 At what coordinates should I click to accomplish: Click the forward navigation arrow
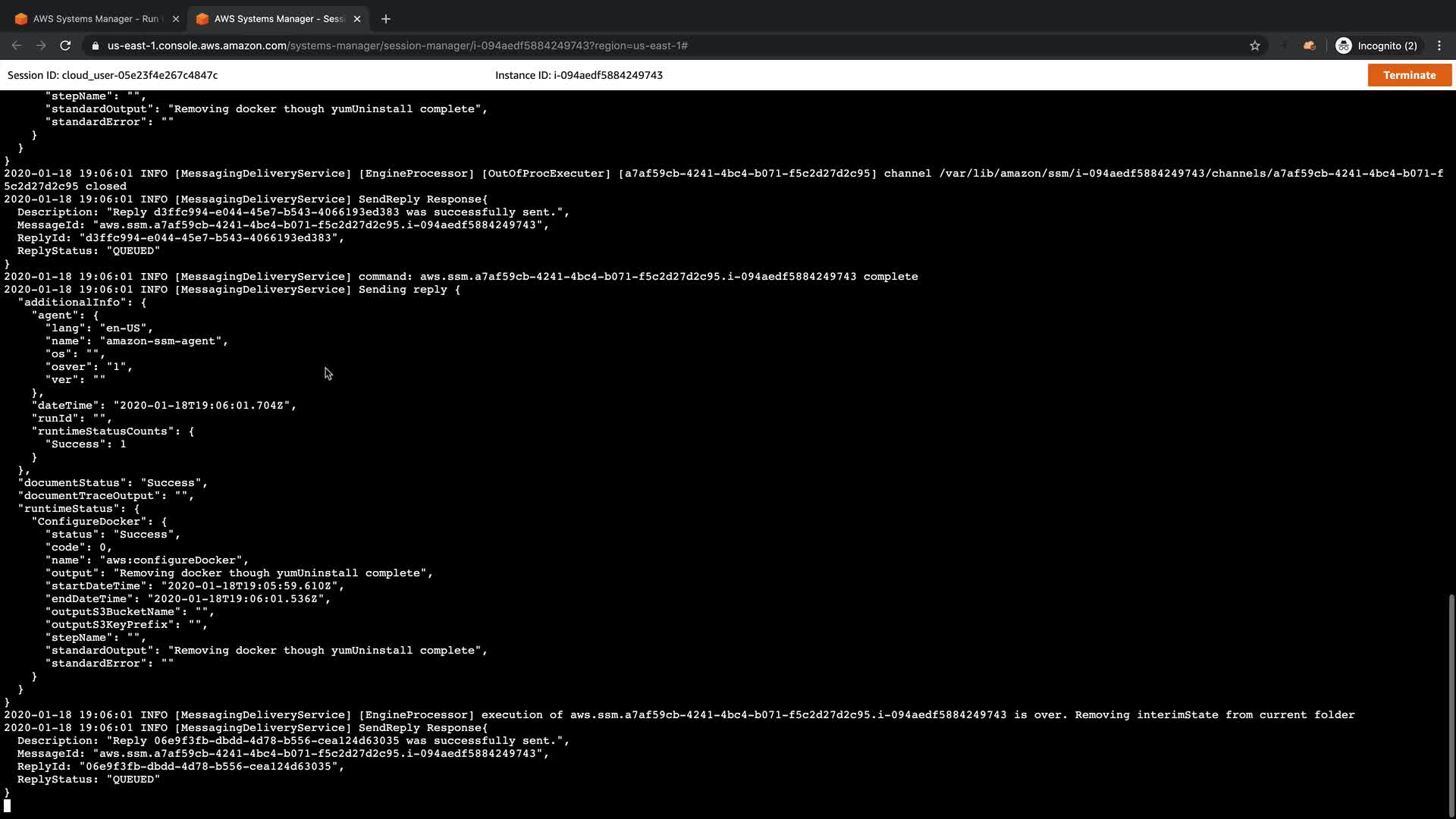tap(41, 45)
